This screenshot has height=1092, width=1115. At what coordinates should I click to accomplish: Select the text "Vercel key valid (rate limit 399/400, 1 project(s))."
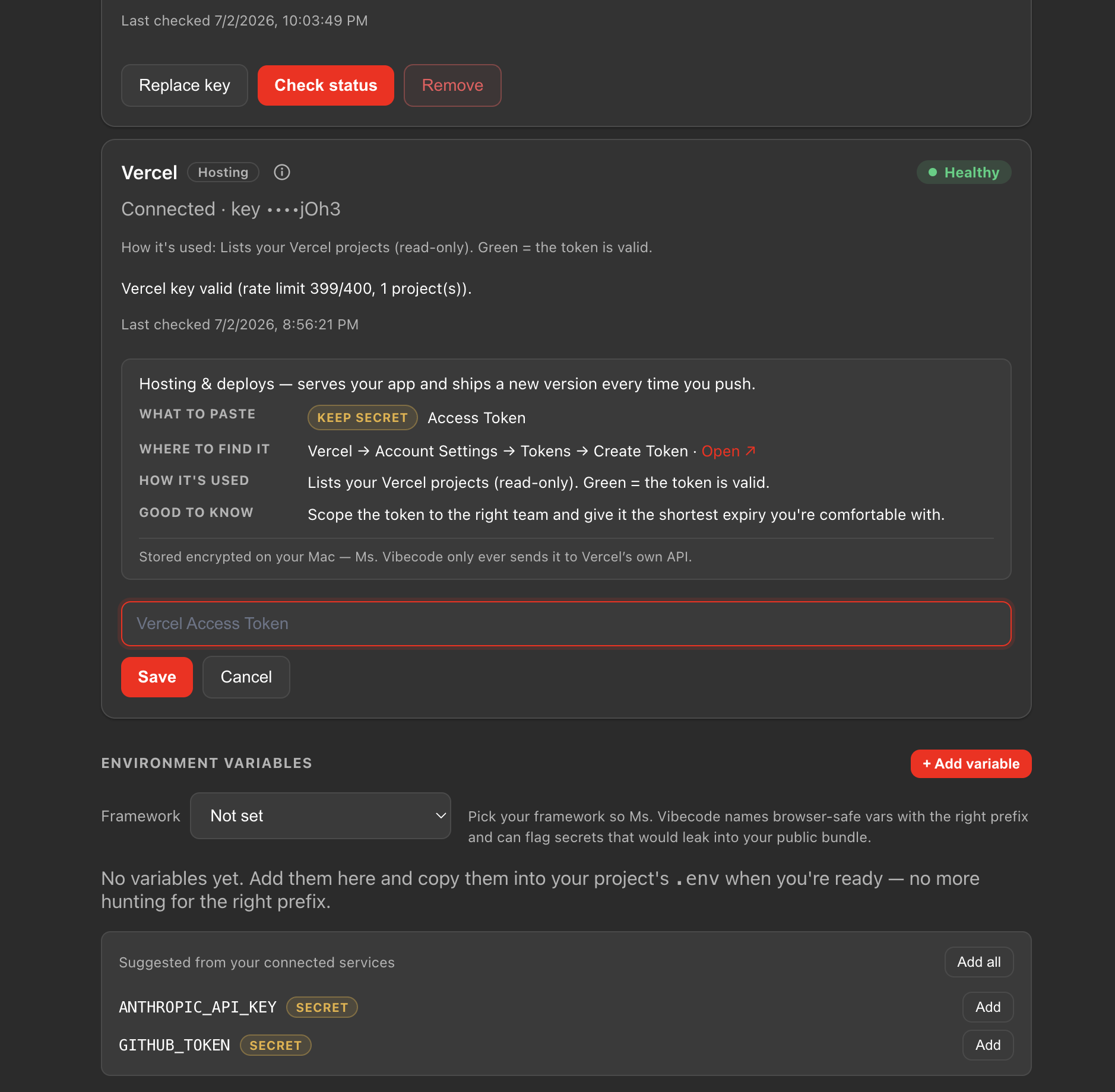296,289
